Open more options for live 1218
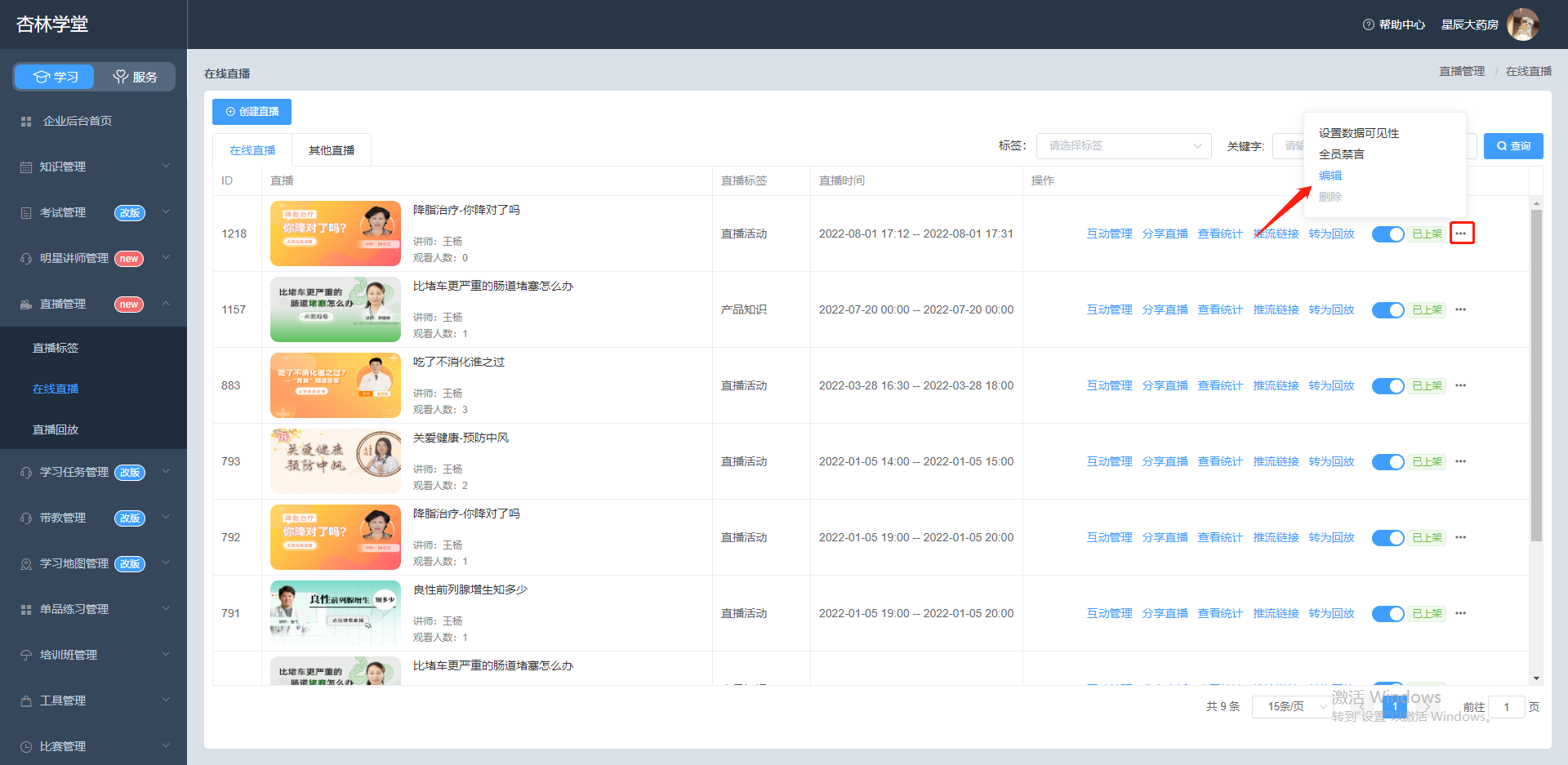The image size is (1568, 765). (x=1461, y=234)
